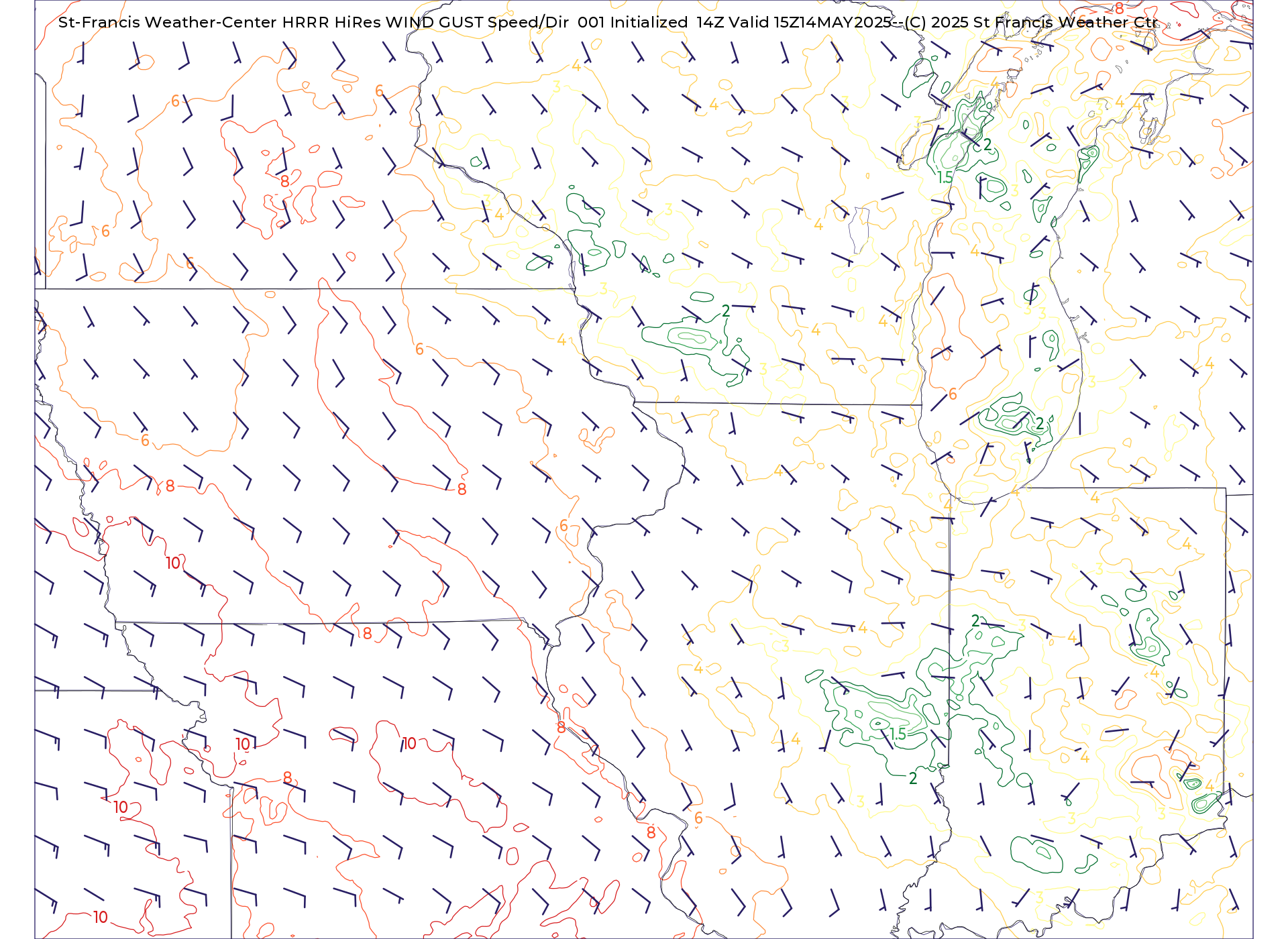The image size is (1288, 939).
Task: Click the 'Initialized 14Z' text
Action: (667, 22)
